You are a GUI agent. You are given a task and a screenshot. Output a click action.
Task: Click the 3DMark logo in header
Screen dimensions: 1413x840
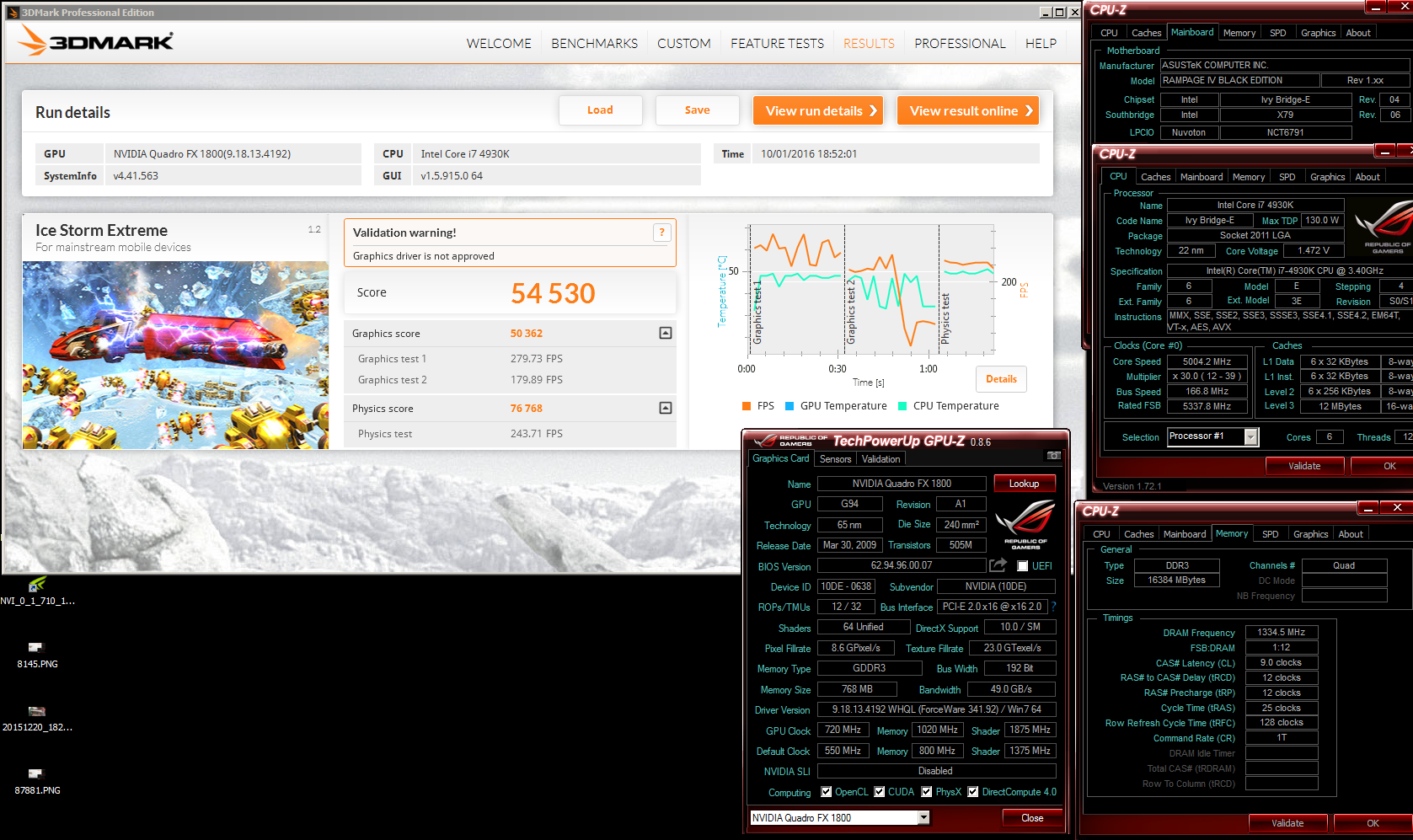click(95, 40)
